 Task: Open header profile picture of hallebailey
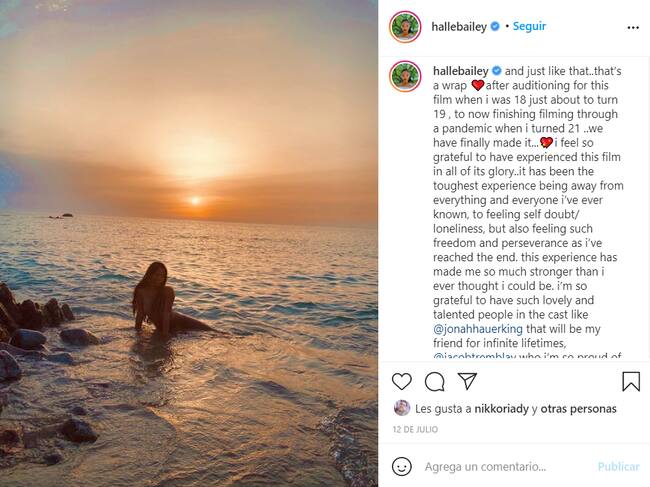pos(405,27)
